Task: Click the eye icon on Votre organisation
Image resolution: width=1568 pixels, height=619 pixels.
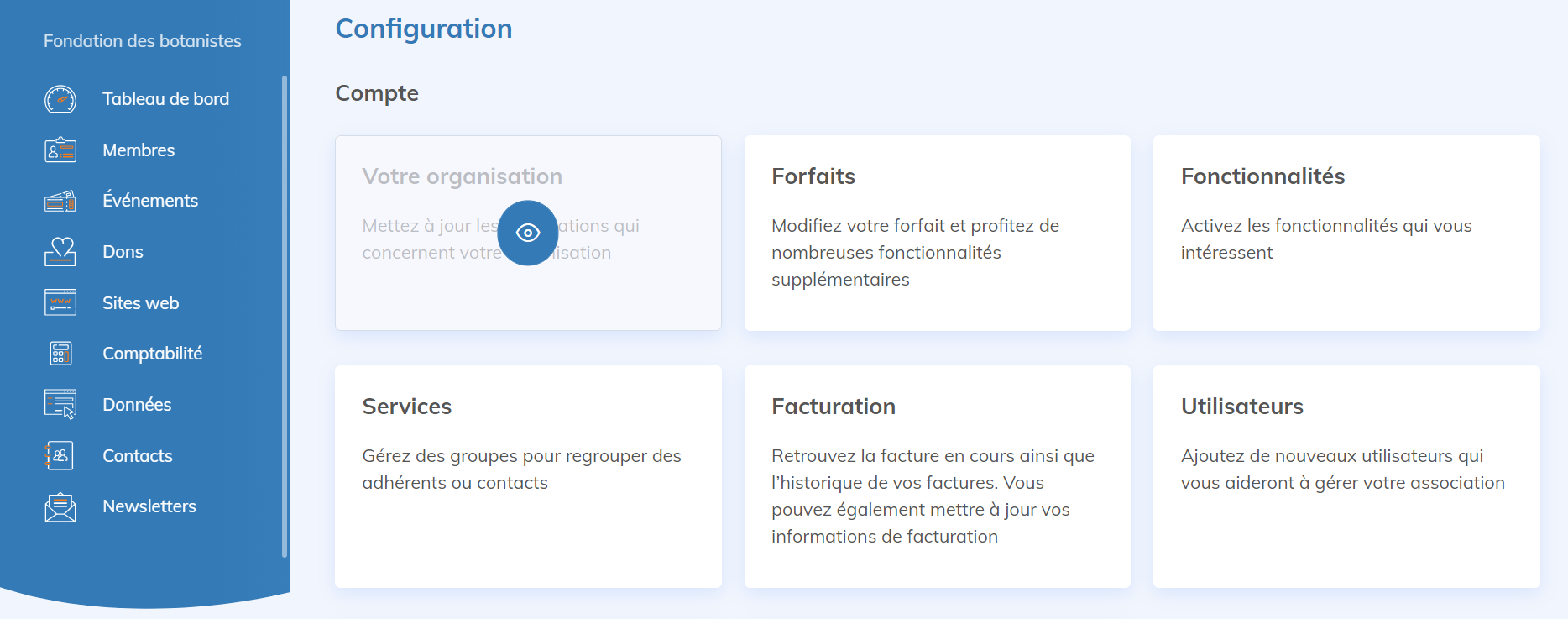Action: [x=528, y=233]
